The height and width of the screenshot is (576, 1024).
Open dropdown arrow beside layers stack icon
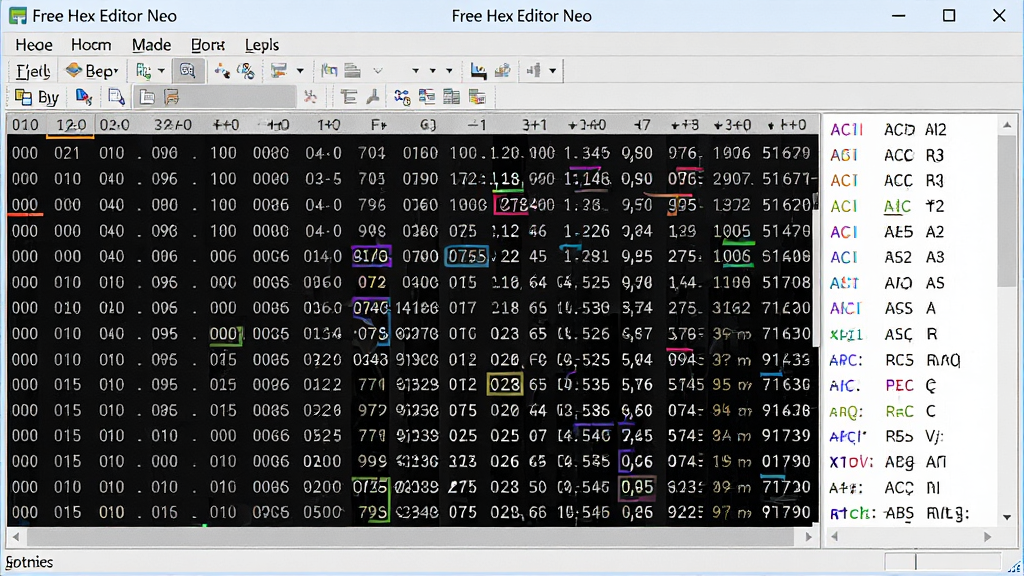300,71
